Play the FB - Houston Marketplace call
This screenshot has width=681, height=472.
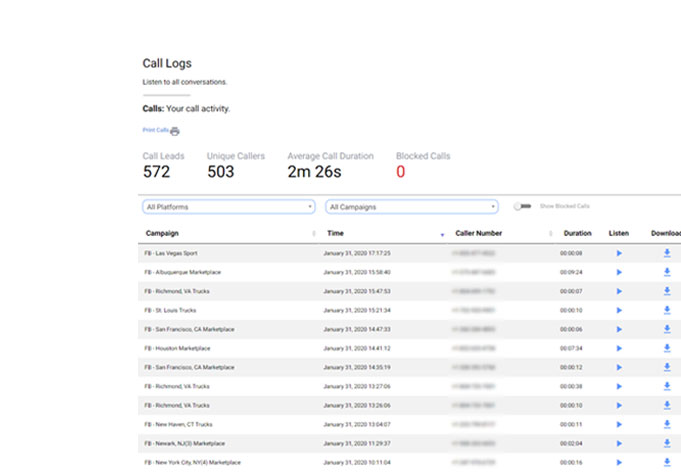click(619, 348)
